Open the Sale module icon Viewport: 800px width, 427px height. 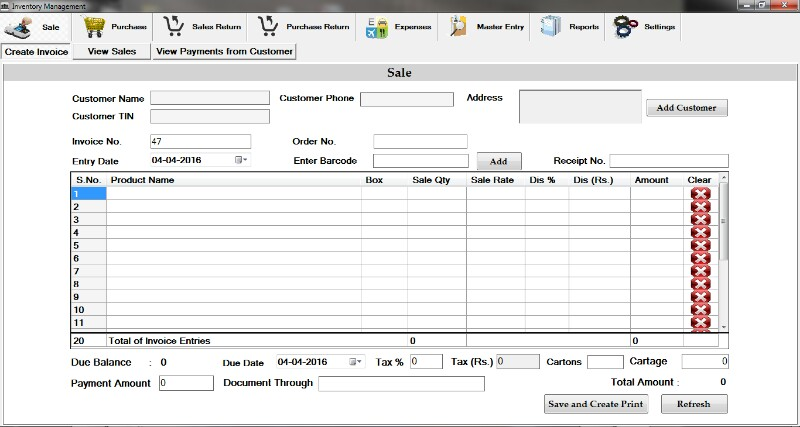click(x=18, y=28)
